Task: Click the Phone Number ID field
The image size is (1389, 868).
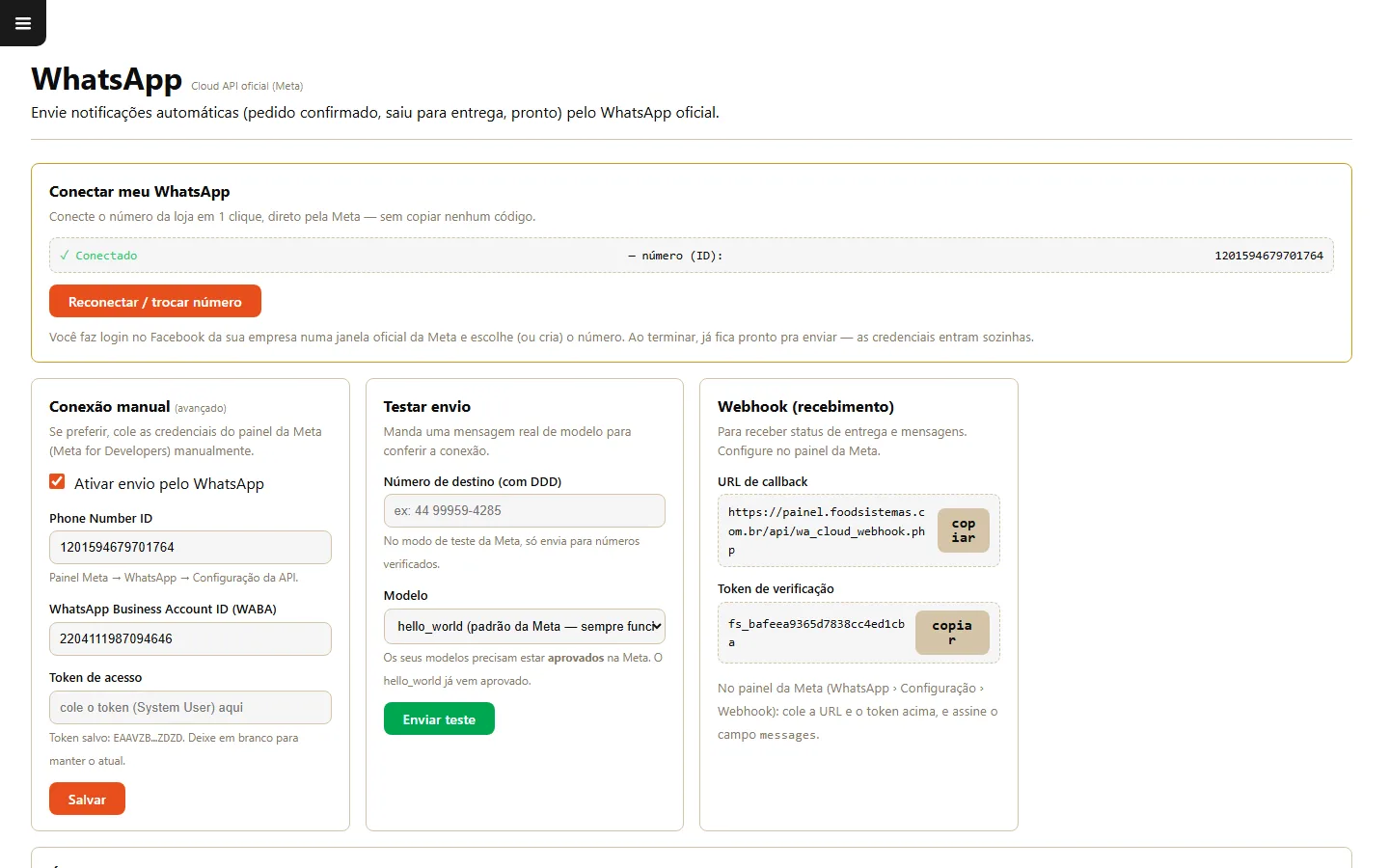Action: tap(190, 547)
